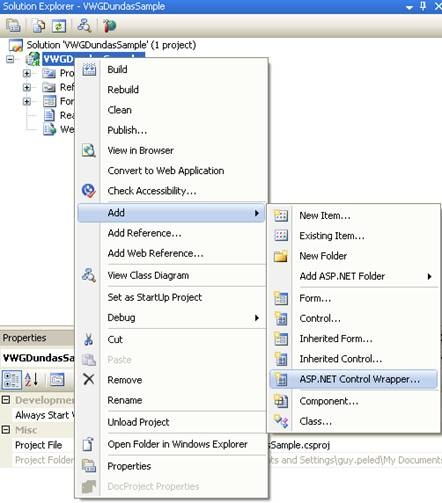
Task: Click the New Folder icon in submenu
Action: [x=281, y=256]
